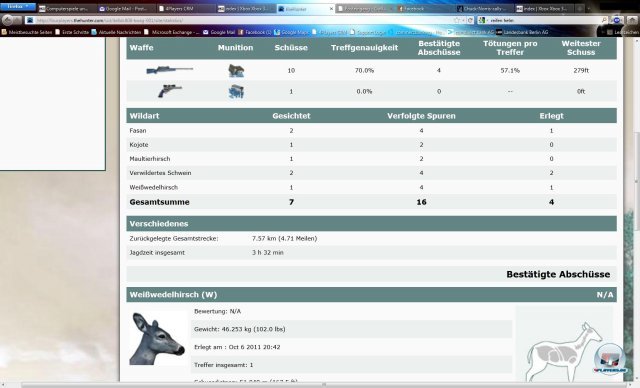
Task: Click the Maultierhirsch species row
Action: click(371, 159)
